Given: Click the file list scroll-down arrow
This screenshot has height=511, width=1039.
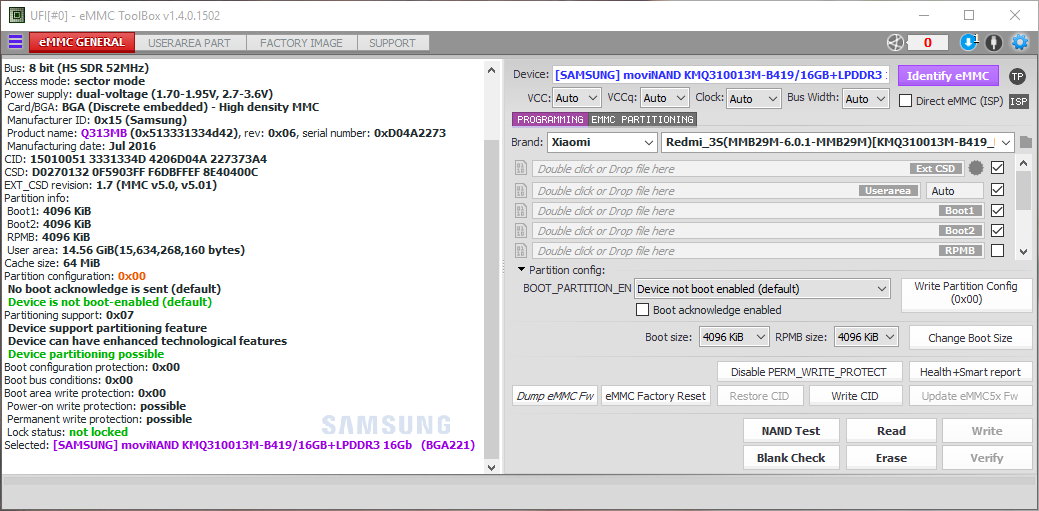Looking at the screenshot, I should tap(1024, 251).
